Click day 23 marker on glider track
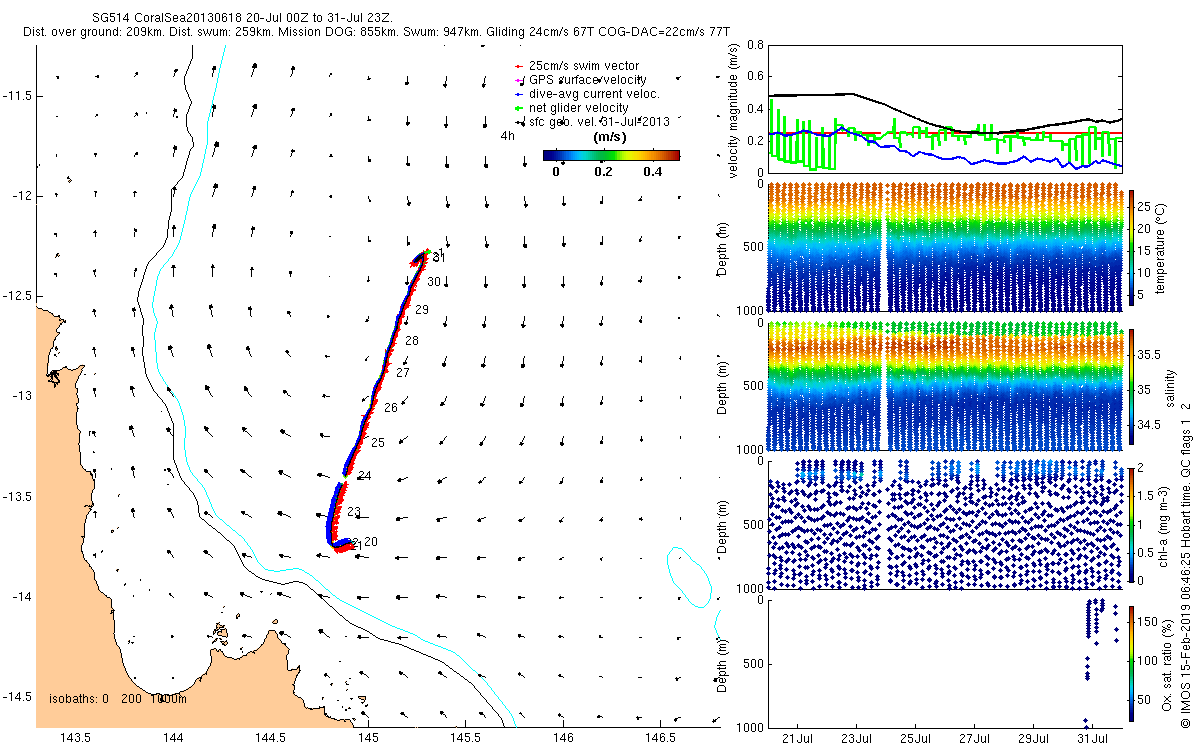 click(x=354, y=511)
